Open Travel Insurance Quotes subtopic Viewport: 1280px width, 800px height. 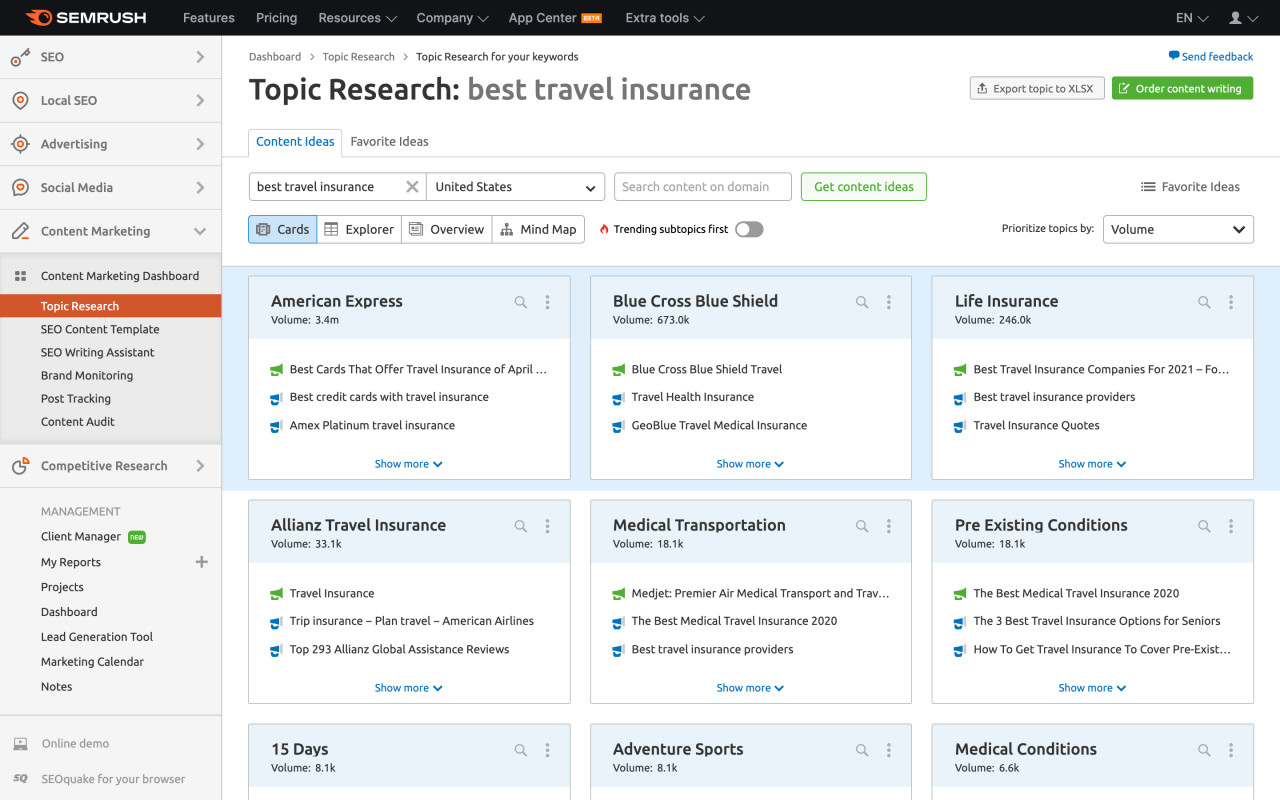click(x=1036, y=426)
